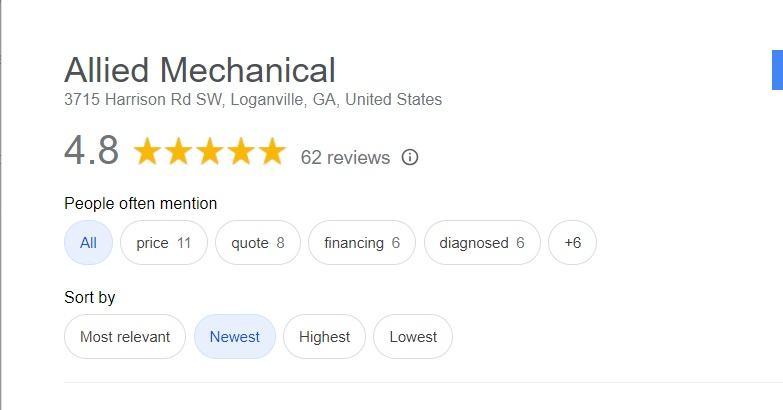Click the five-star rating graphic
This screenshot has height=410, width=783.
[x=210, y=151]
